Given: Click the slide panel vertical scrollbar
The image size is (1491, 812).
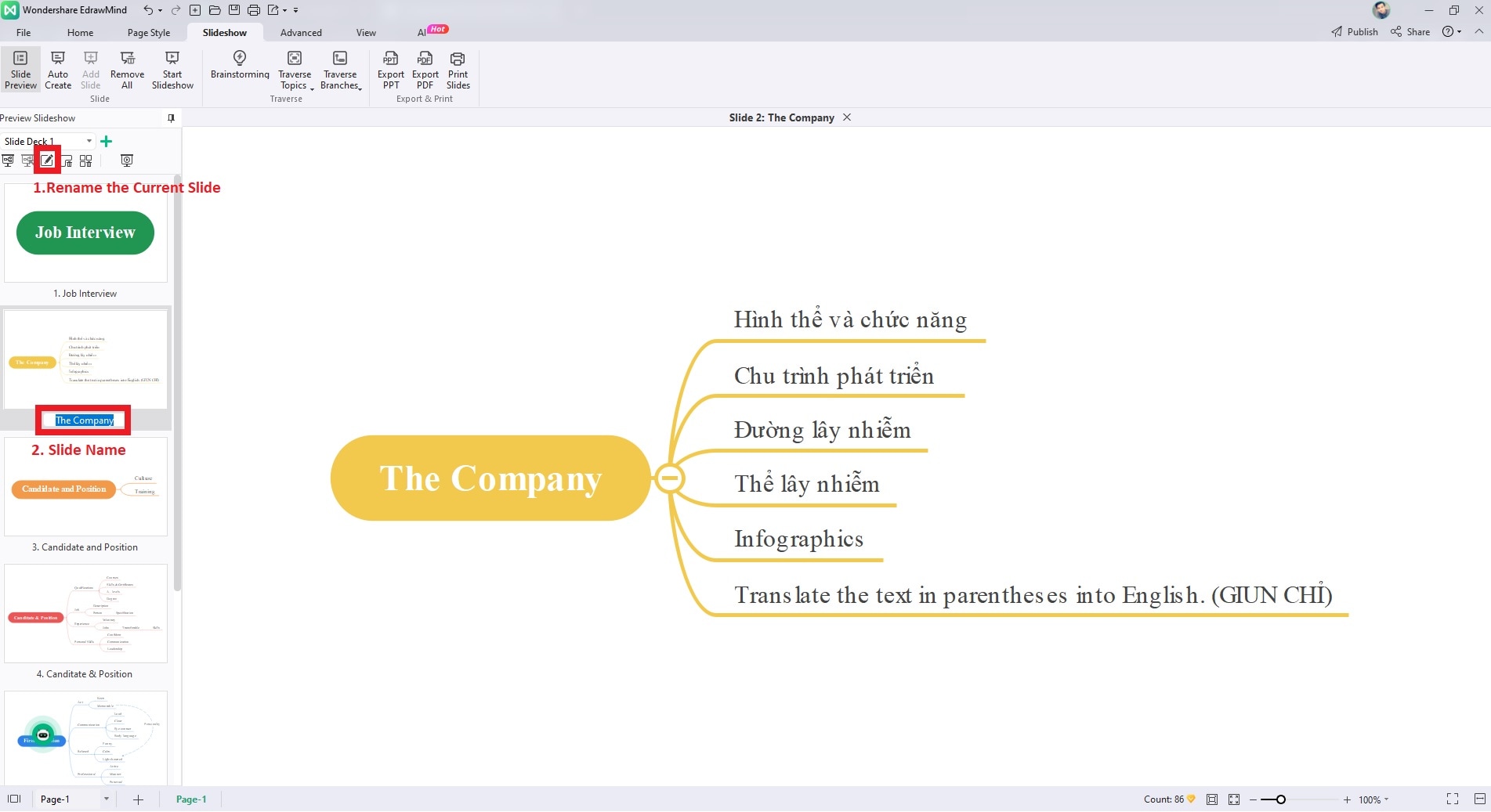Looking at the screenshot, I should (178, 384).
